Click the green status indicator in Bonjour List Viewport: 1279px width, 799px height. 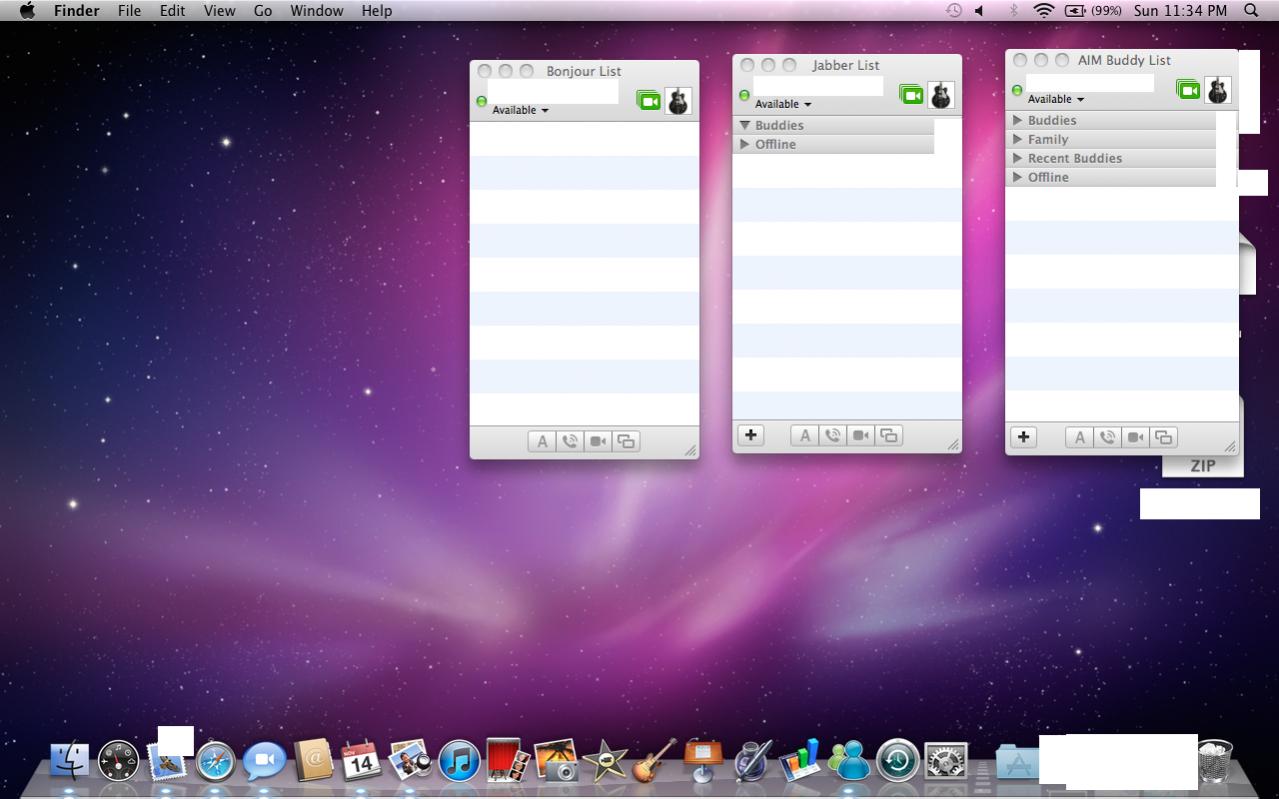(x=481, y=101)
